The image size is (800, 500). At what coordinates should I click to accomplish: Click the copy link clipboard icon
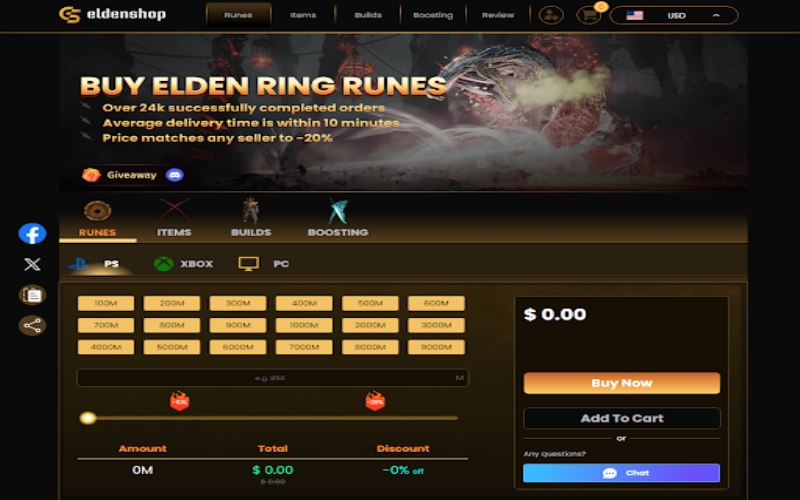coord(32,295)
